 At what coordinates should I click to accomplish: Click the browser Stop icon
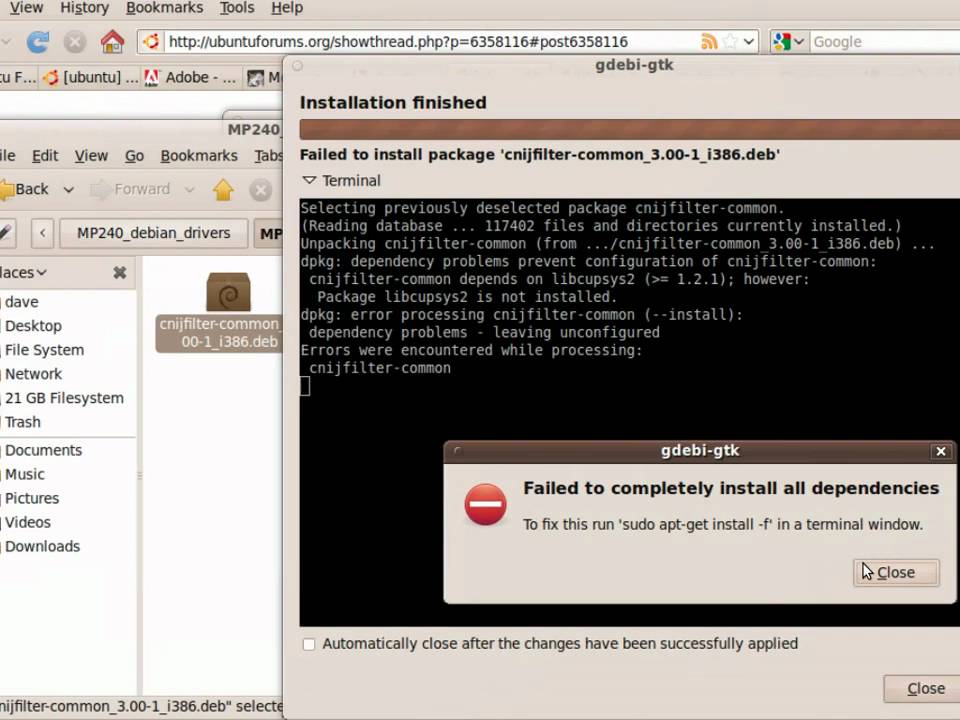pyautogui.click(x=75, y=42)
